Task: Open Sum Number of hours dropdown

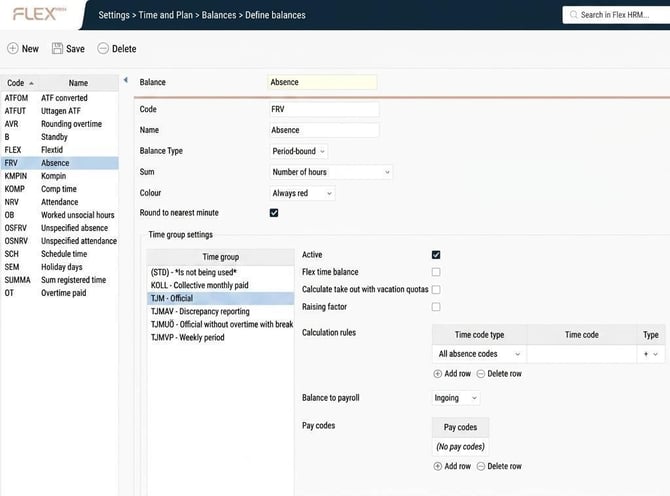Action: [x=331, y=172]
